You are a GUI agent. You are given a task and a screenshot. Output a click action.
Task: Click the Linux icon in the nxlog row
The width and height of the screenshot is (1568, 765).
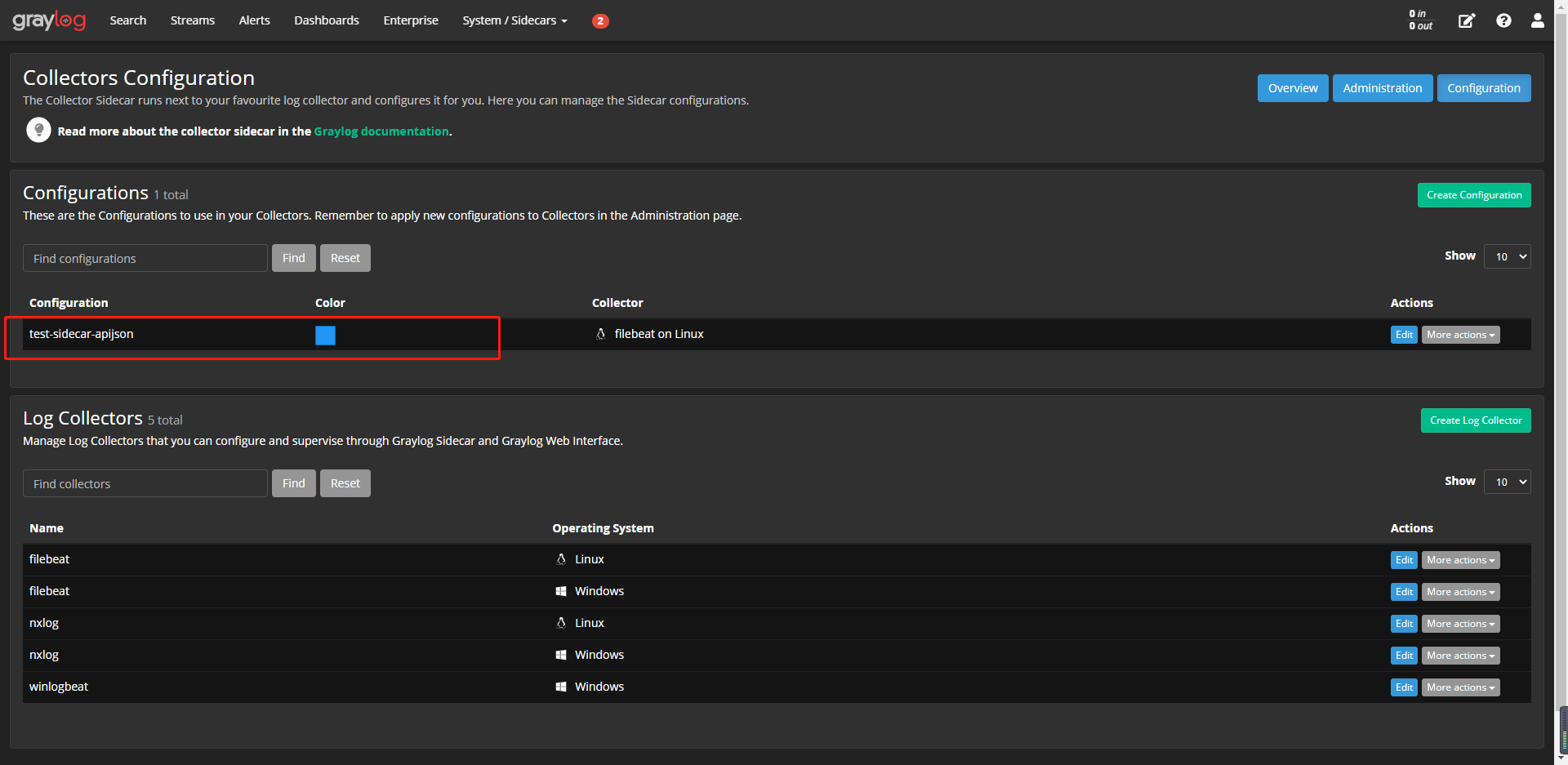[x=561, y=622]
